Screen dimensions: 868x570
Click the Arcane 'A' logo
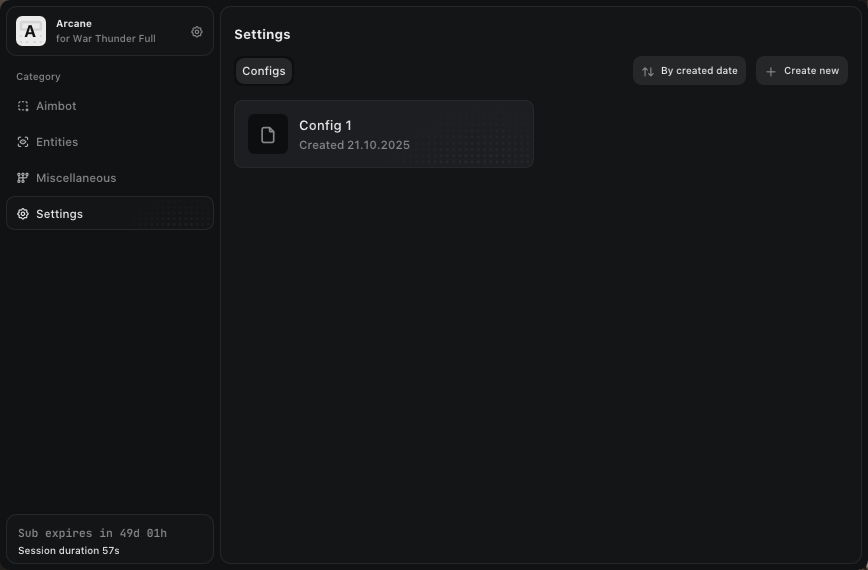[x=31, y=32]
